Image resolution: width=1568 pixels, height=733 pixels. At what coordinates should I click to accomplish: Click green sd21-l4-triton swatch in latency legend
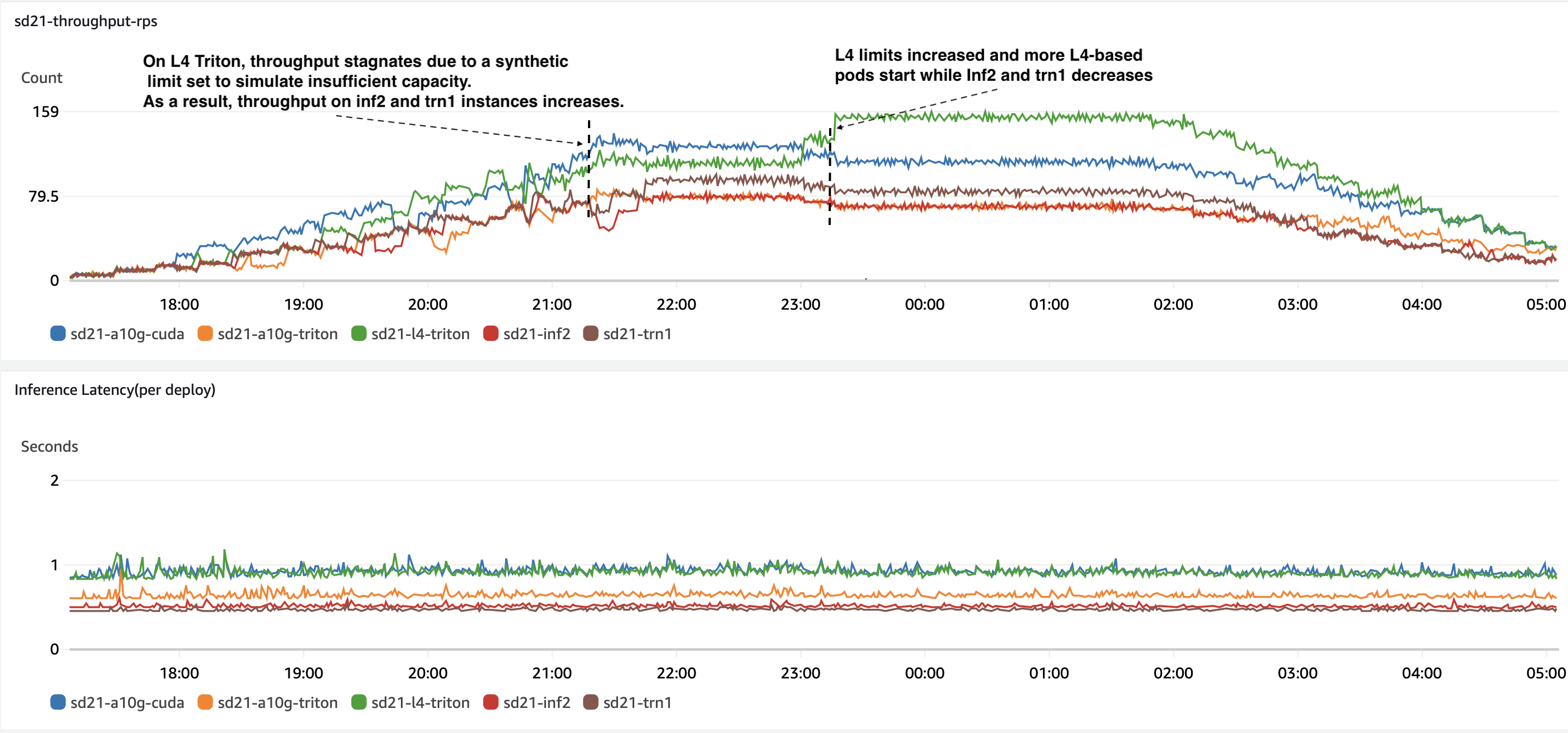tap(359, 702)
